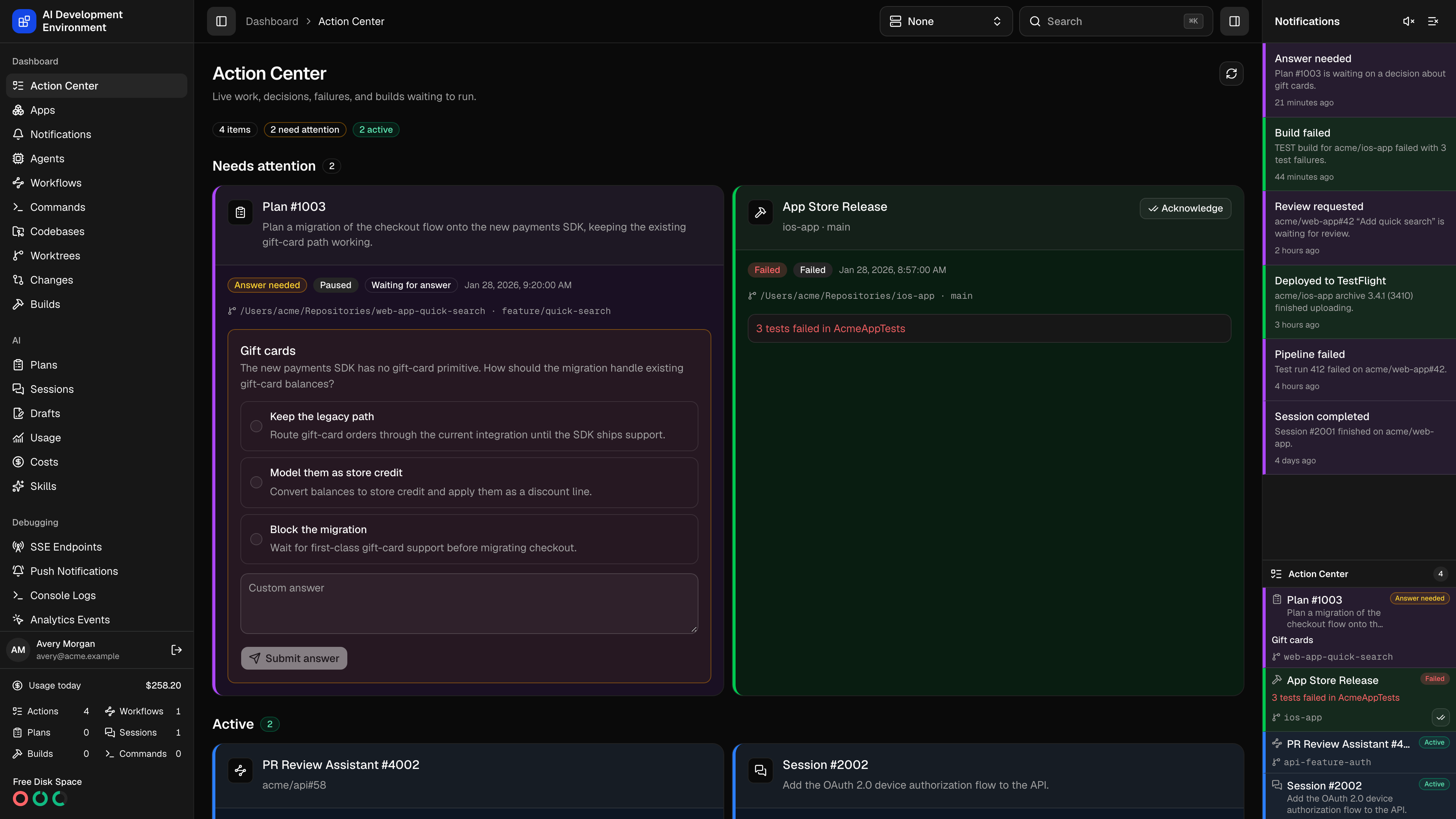Select Keep the legacy path option
1456x819 pixels.
click(469, 425)
